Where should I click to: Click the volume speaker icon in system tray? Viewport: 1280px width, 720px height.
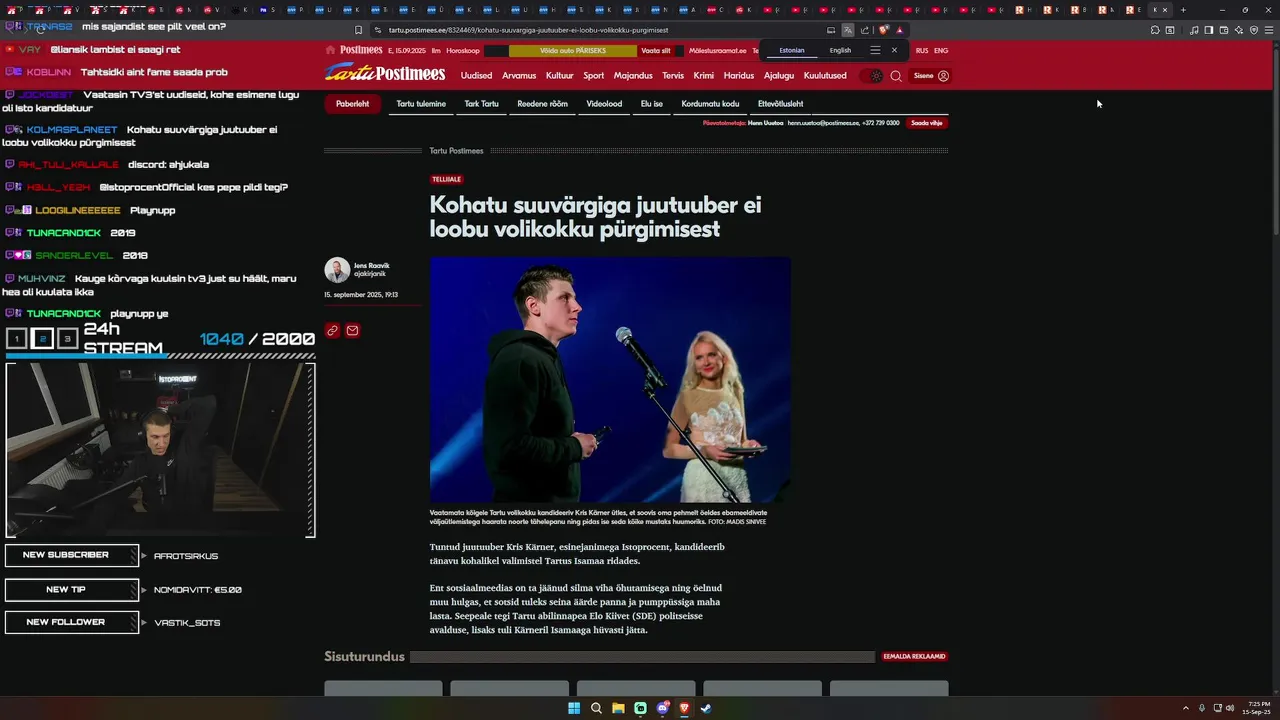pyautogui.click(x=1230, y=708)
